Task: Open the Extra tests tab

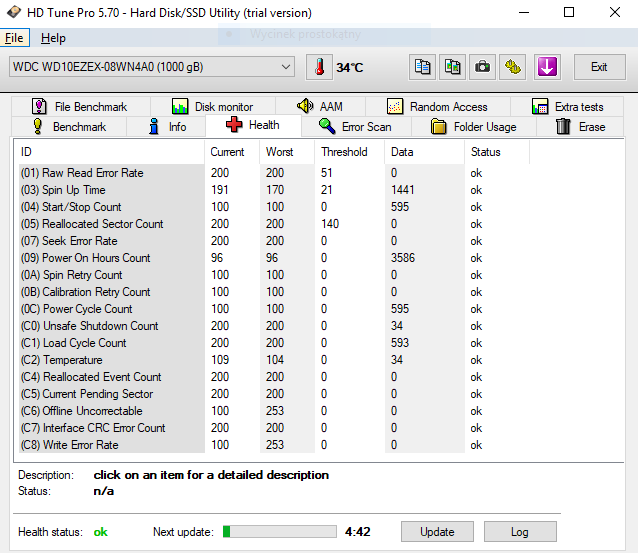Action: point(567,107)
